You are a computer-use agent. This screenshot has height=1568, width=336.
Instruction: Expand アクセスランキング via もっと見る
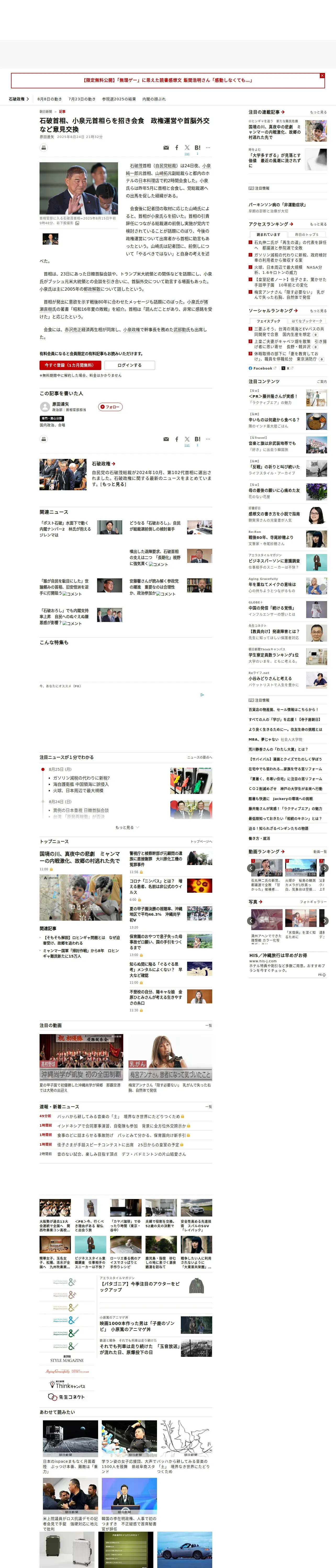point(318,224)
